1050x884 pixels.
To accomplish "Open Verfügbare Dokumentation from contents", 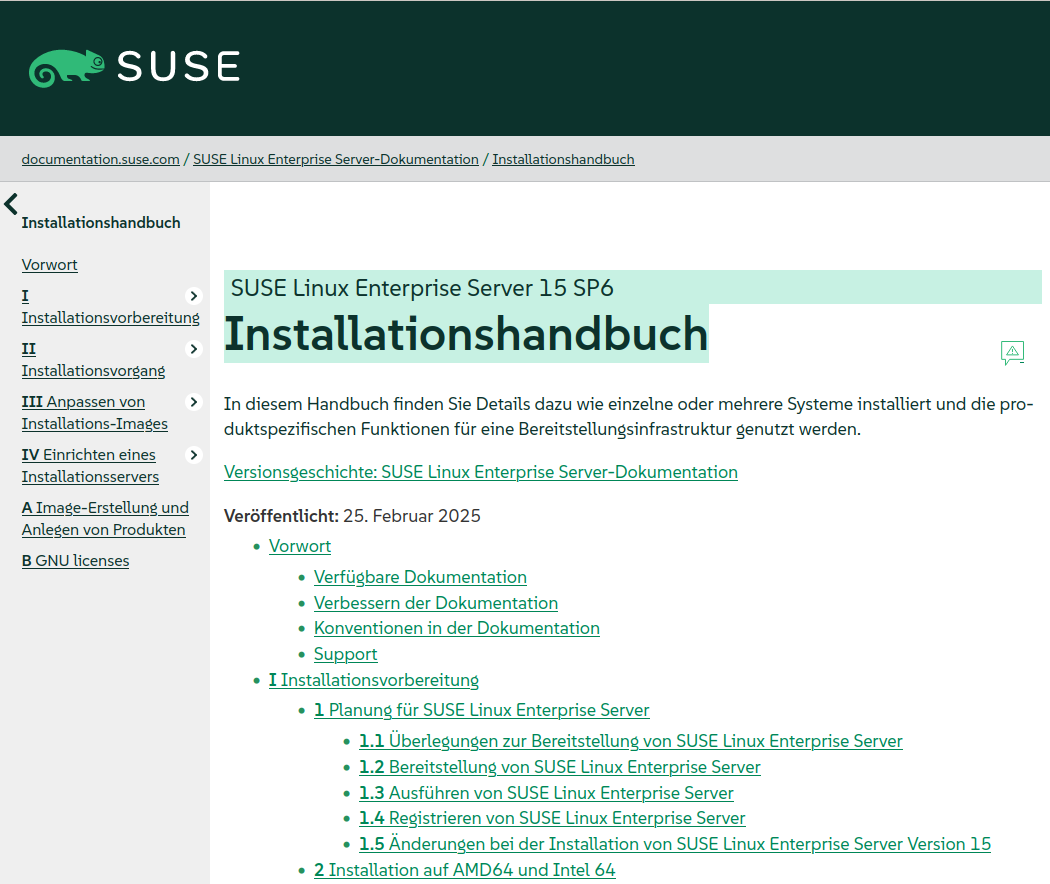I will coord(420,577).
